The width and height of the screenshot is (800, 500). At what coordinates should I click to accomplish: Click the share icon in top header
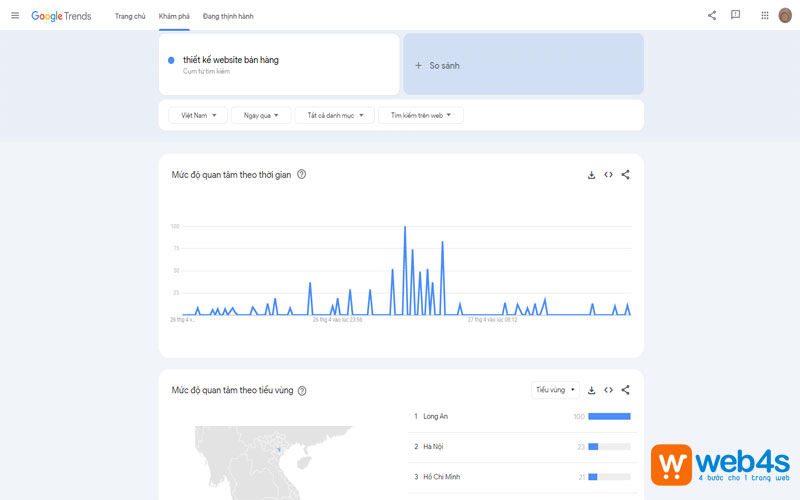tap(712, 16)
